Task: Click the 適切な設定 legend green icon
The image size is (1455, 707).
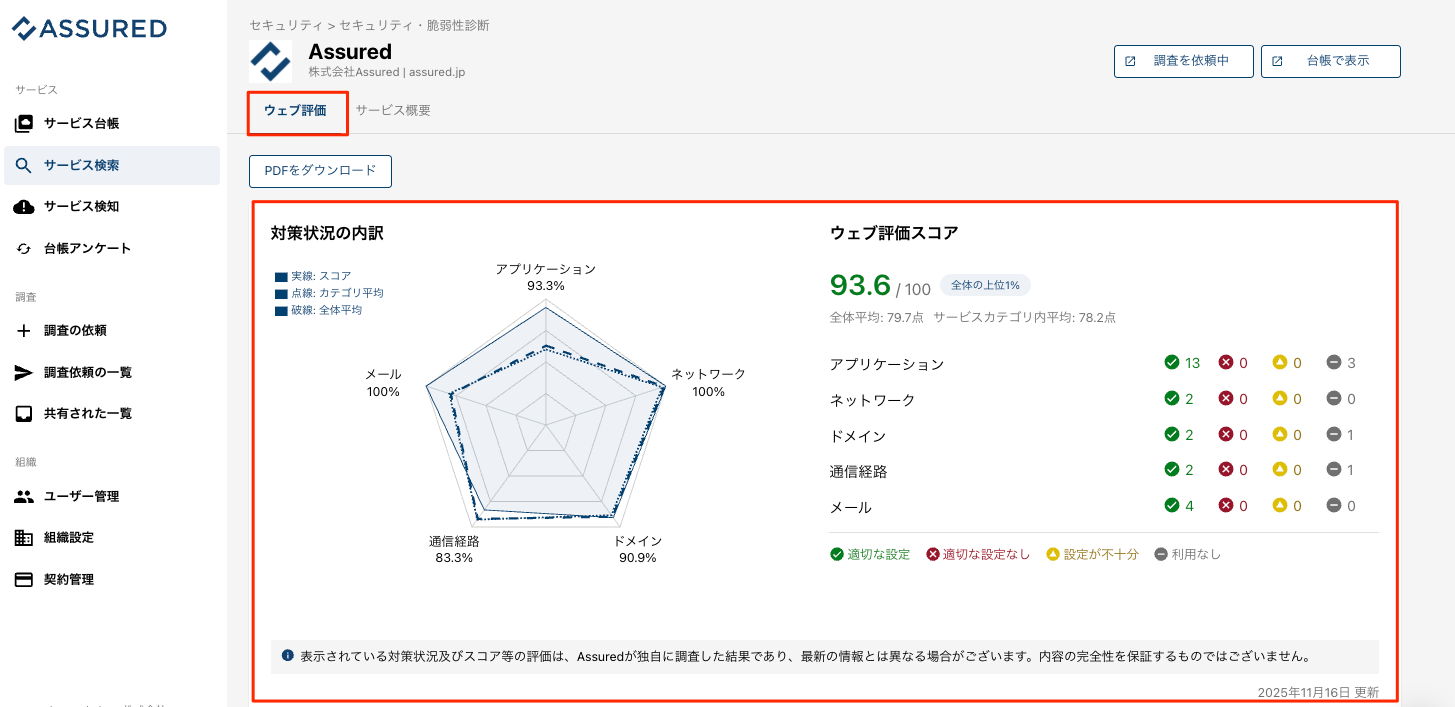Action: pos(836,554)
